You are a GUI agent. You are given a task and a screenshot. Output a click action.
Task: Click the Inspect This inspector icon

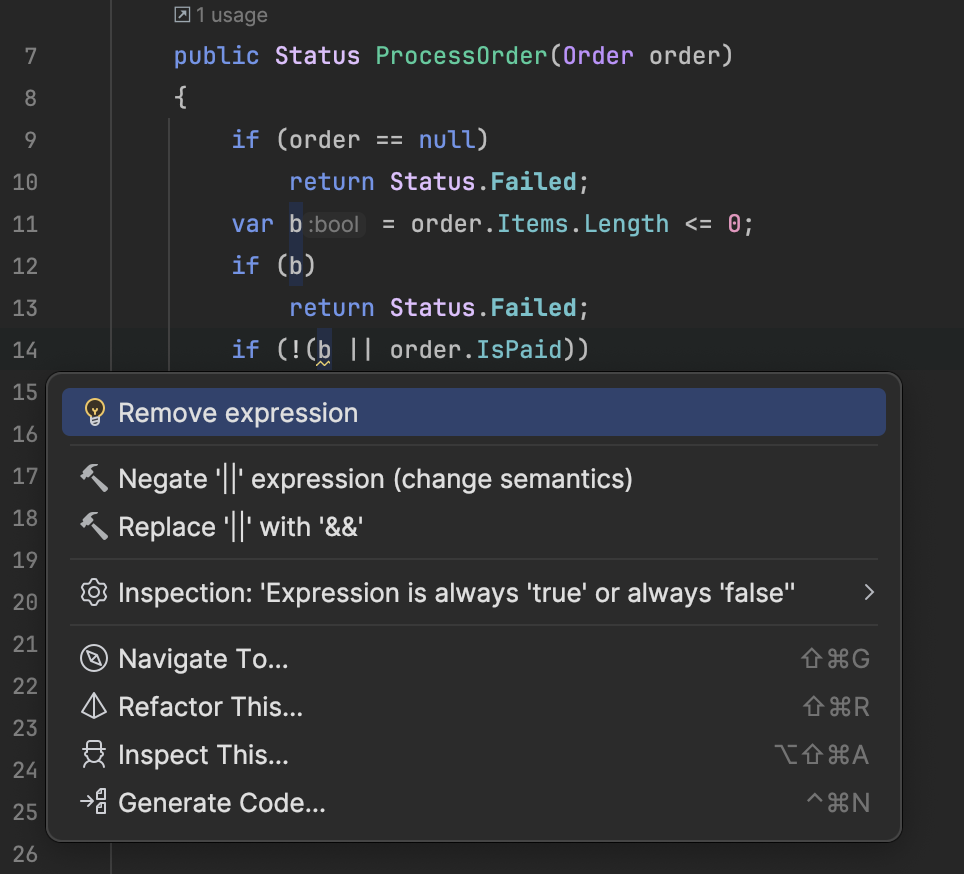point(94,755)
